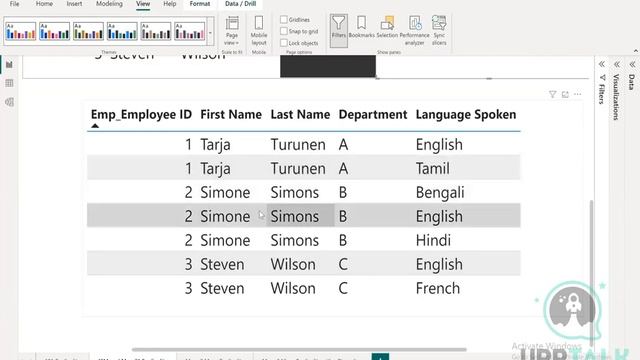640x360 pixels.
Task: Open the Format ribbon tab
Action: pyautogui.click(x=200, y=4)
